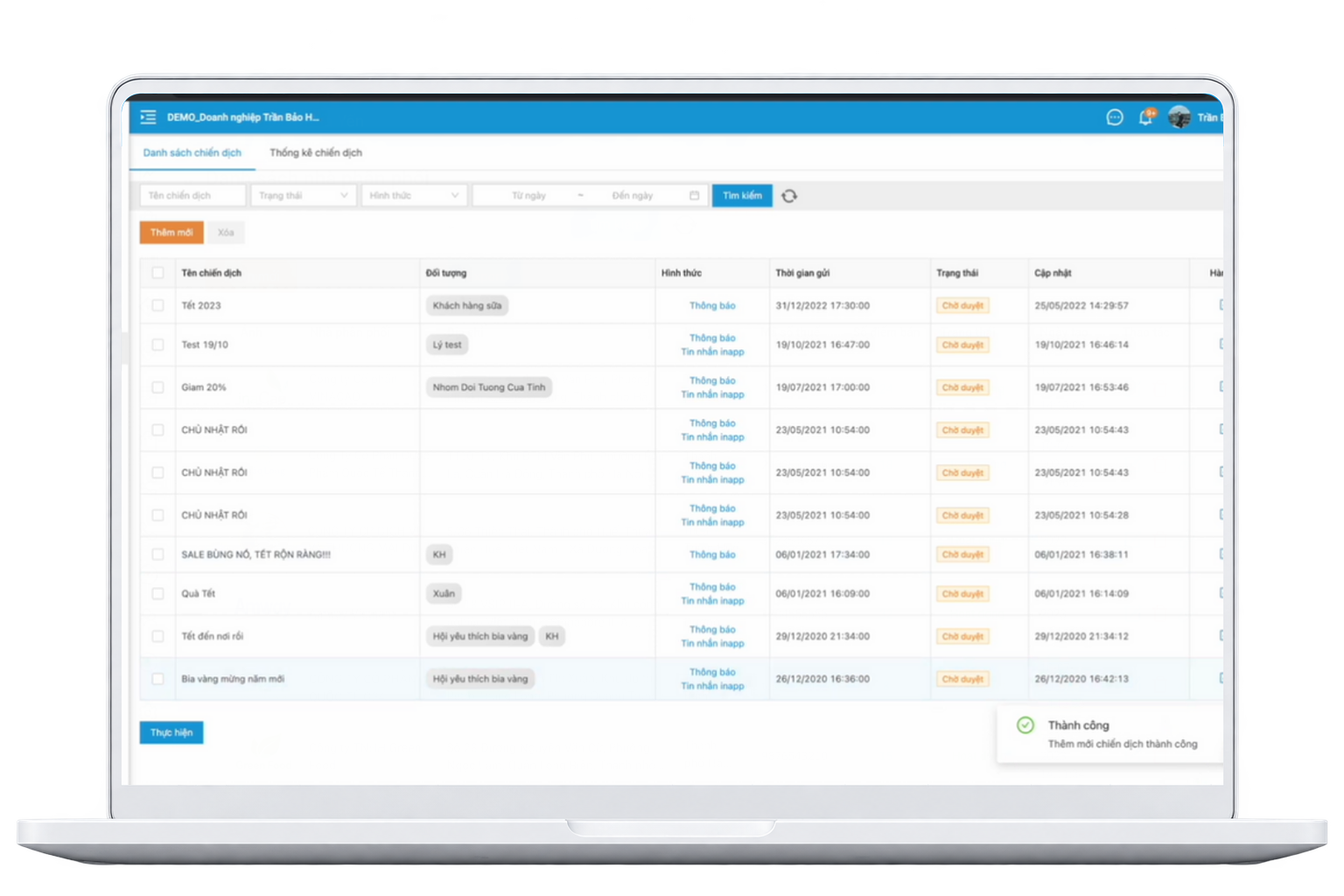Tick the checkbox for Giam 20%

pos(157,387)
